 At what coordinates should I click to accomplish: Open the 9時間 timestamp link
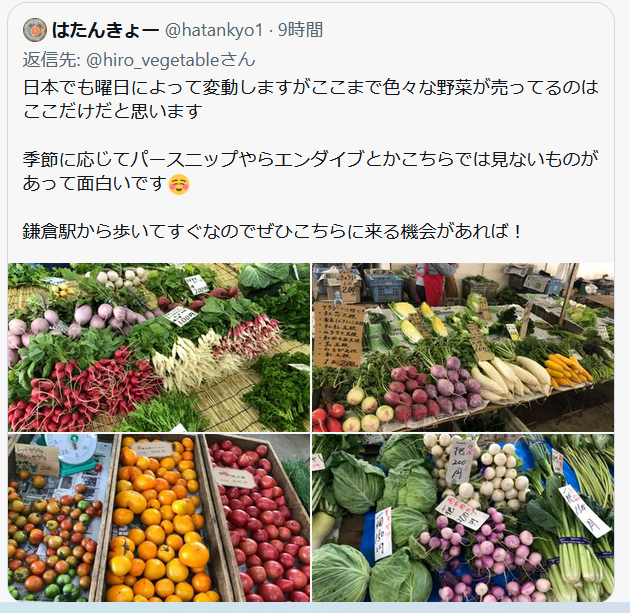click(301, 30)
